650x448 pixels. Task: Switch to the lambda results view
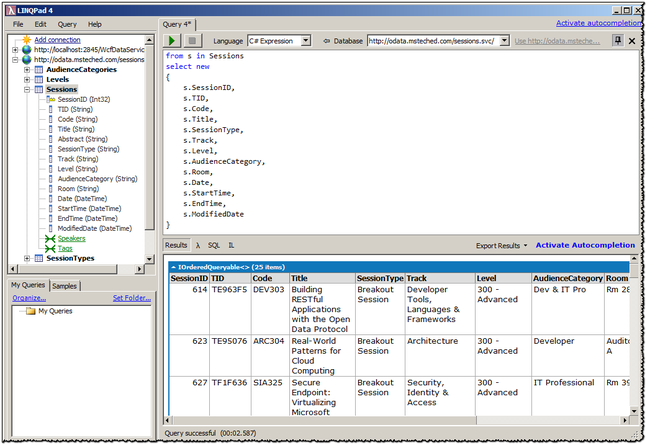coord(198,245)
